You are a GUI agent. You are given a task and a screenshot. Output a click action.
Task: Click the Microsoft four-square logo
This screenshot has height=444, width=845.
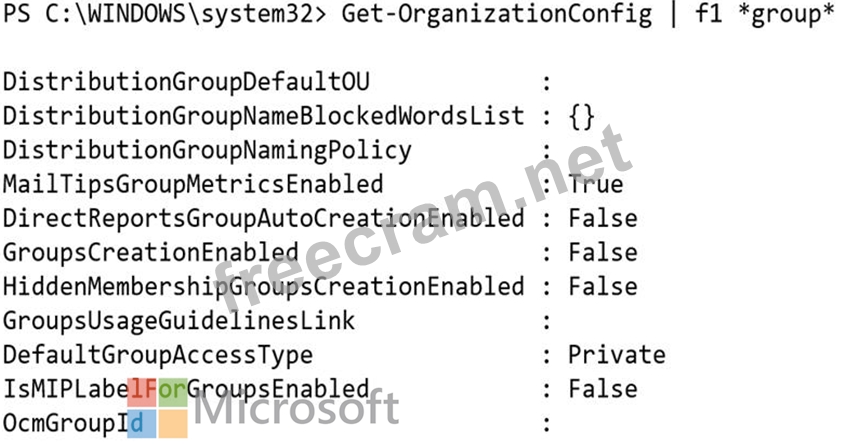[x=159, y=408]
